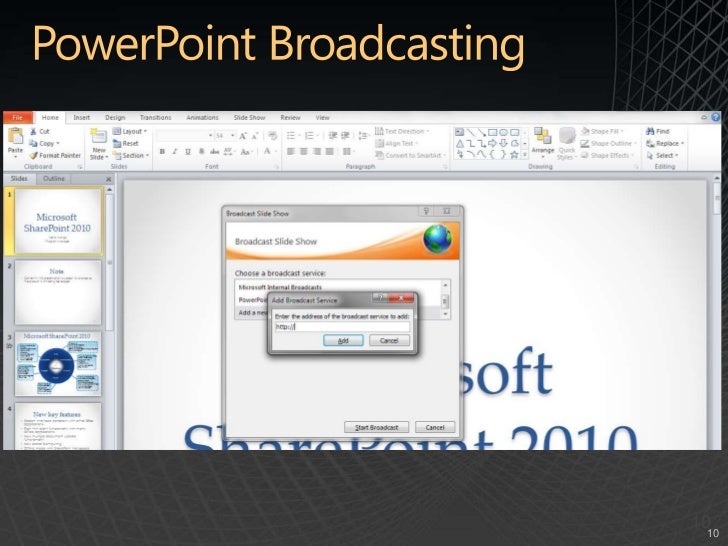Image resolution: width=728 pixels, height=546 pixels.
Task: Select slide 2 thumbnail titled Note
Action: (58, 292)
